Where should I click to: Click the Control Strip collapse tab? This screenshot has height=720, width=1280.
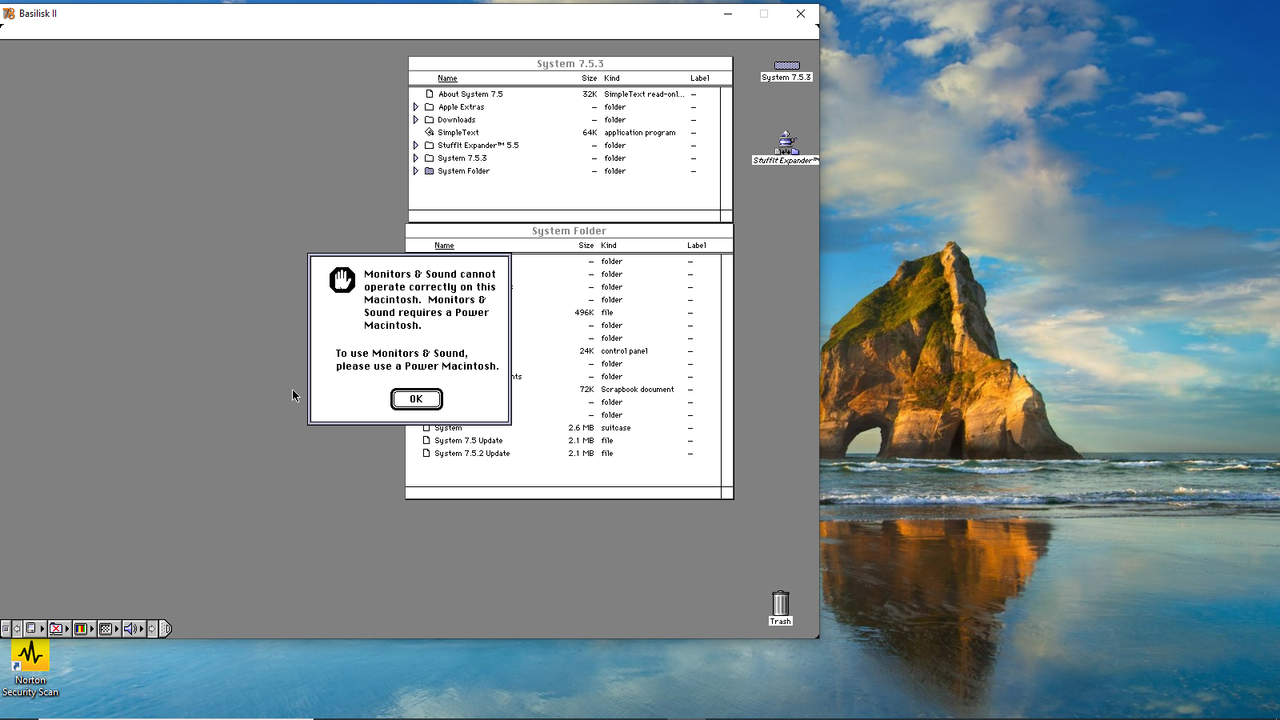[165, 629]
